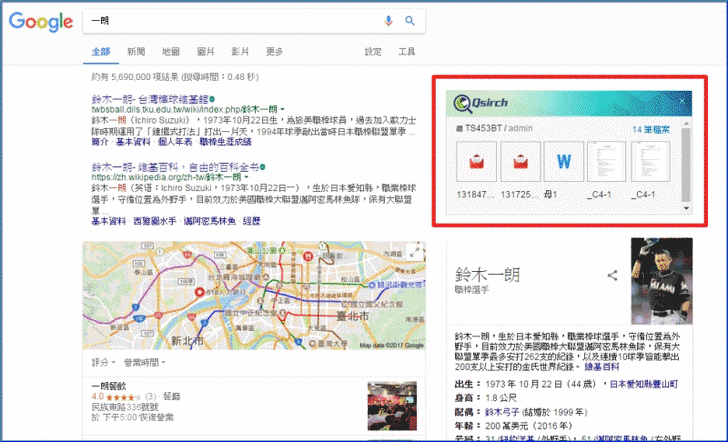The width and height of the screenshot is (728, 442).
Task: Switch to the 圖片 images tab
Action: (x=206, y=51)
